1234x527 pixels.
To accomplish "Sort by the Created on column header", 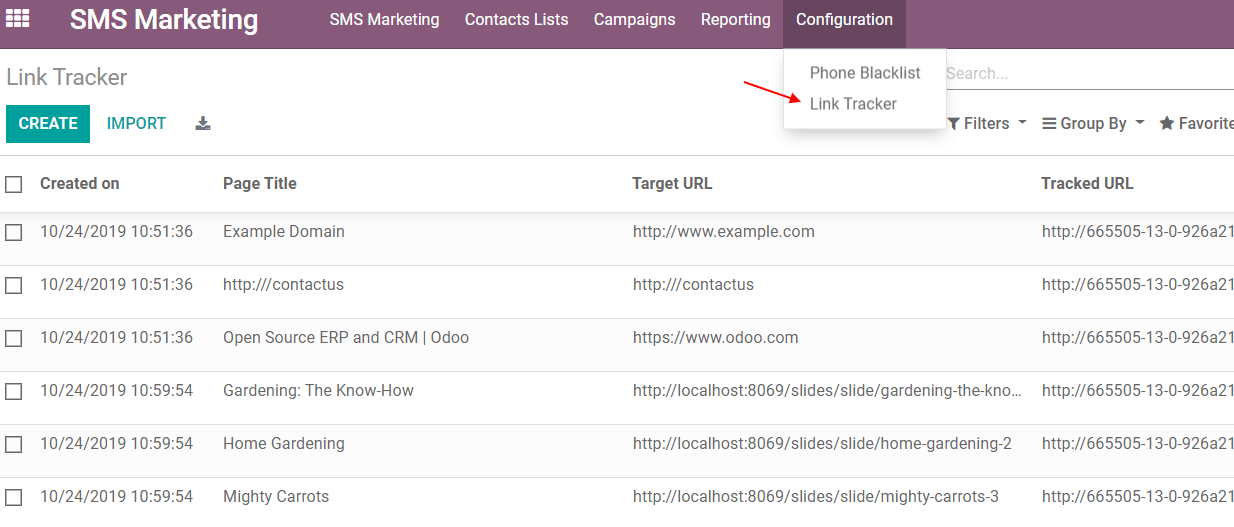I will click(80, 184).
